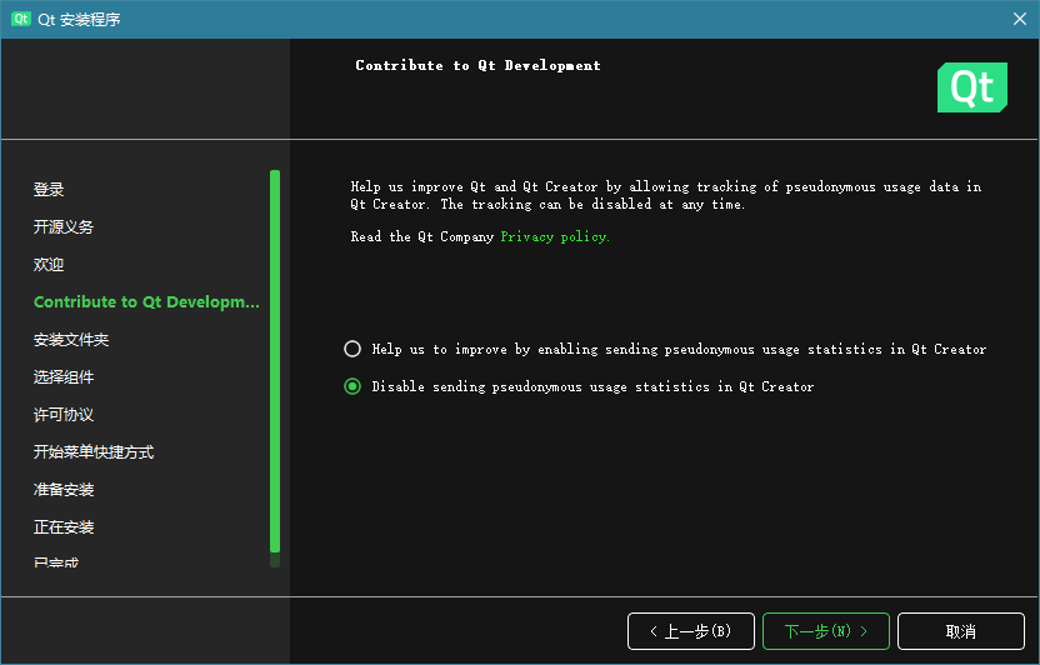Click the Help us improve Qt description text
1040x665 pixels.
[x=666, y=195]
